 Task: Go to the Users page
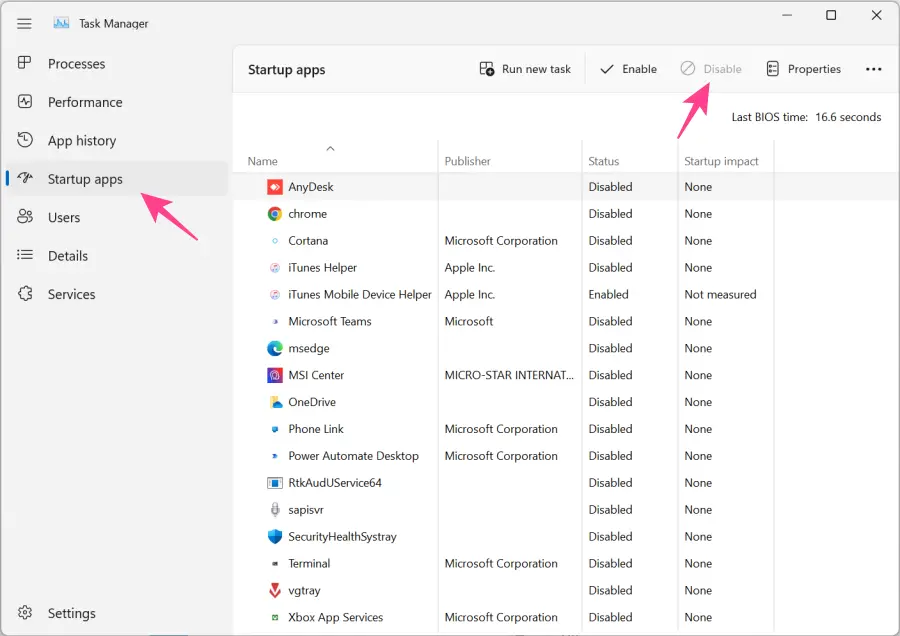click(x=117, y=217)
